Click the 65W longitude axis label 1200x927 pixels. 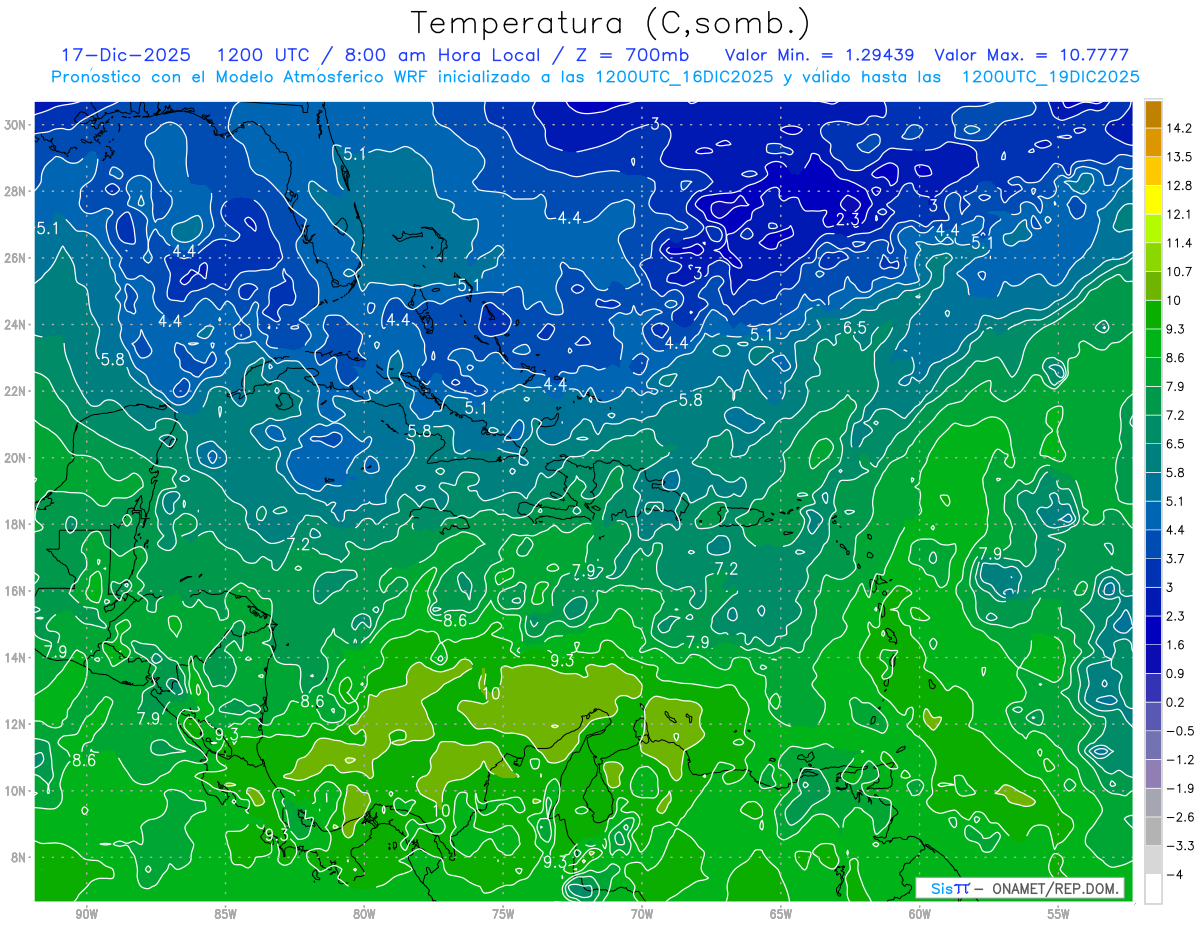[x=781, y=914]
